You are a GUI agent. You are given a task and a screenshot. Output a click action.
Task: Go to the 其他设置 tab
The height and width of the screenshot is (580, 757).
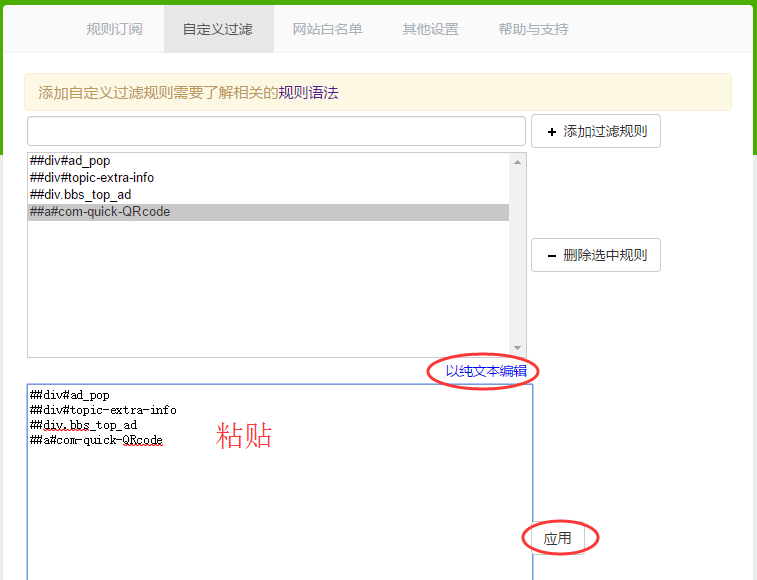(431, 29)
